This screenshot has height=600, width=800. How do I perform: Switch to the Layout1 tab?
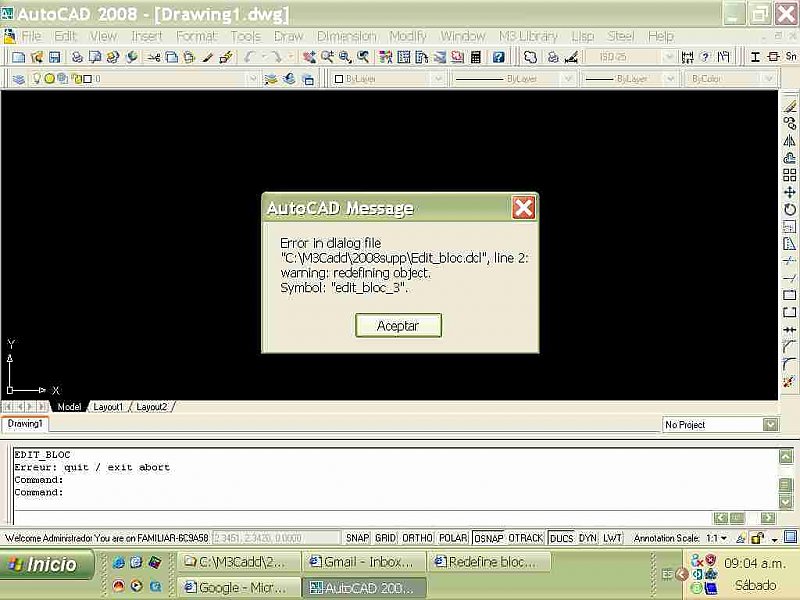click(108, 407)
